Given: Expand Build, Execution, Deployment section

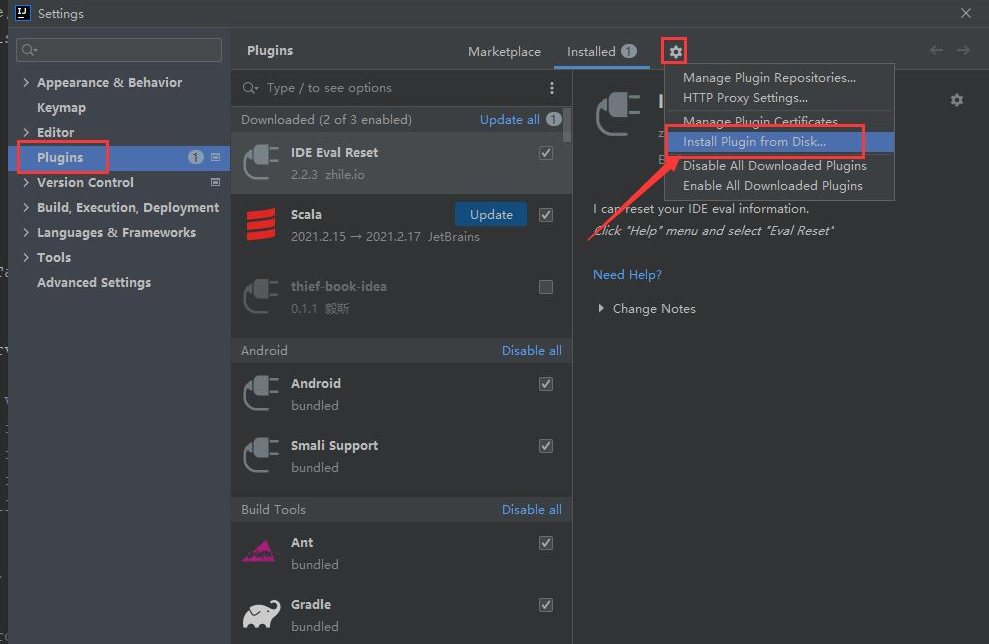Looking at the screenshot, I should [x=26, y=207].
